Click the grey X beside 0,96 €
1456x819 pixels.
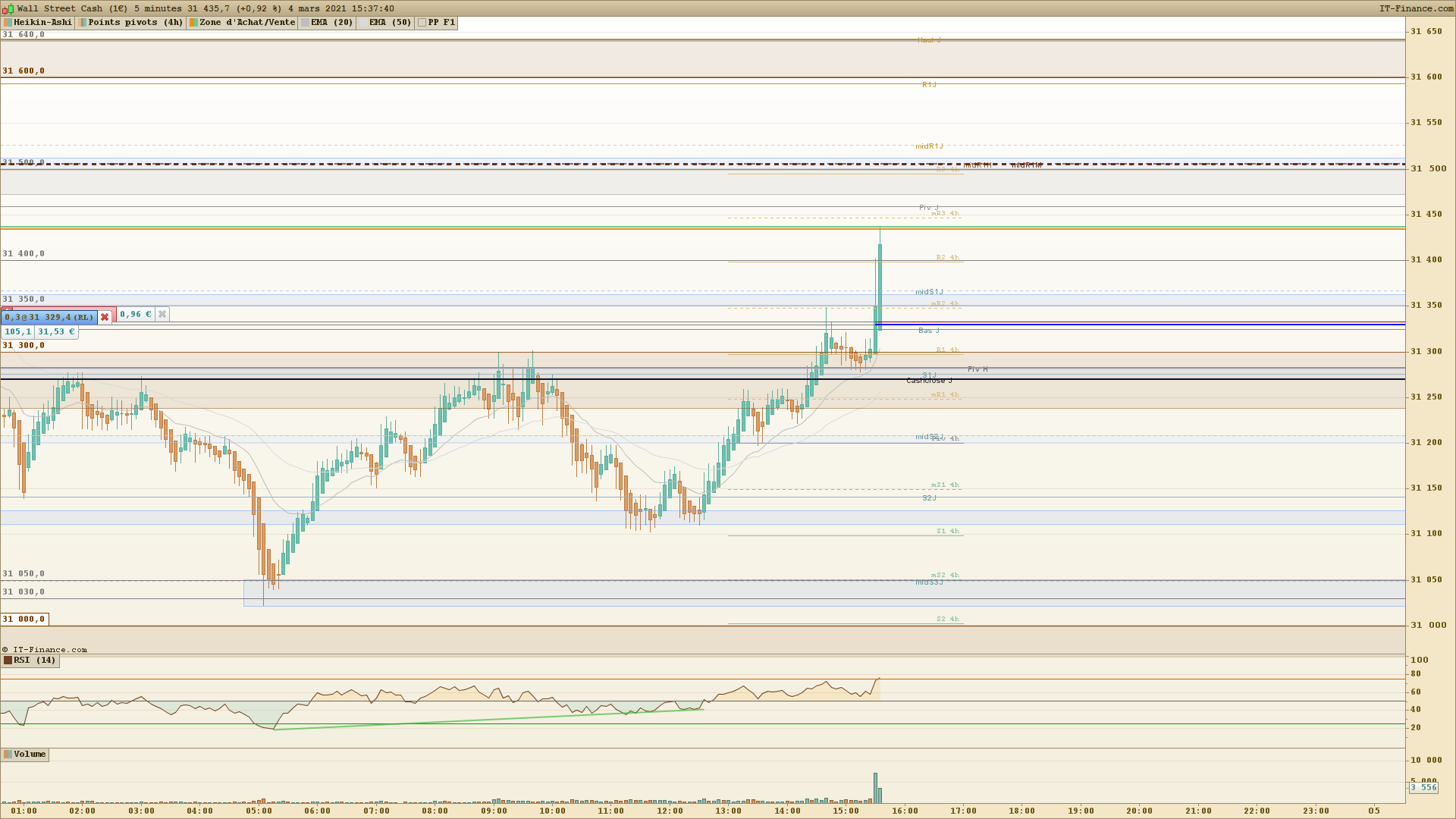[x=162, y=314]
